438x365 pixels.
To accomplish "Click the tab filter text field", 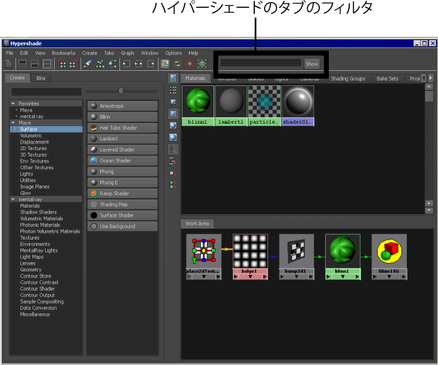I will click(x=260, y=63).
